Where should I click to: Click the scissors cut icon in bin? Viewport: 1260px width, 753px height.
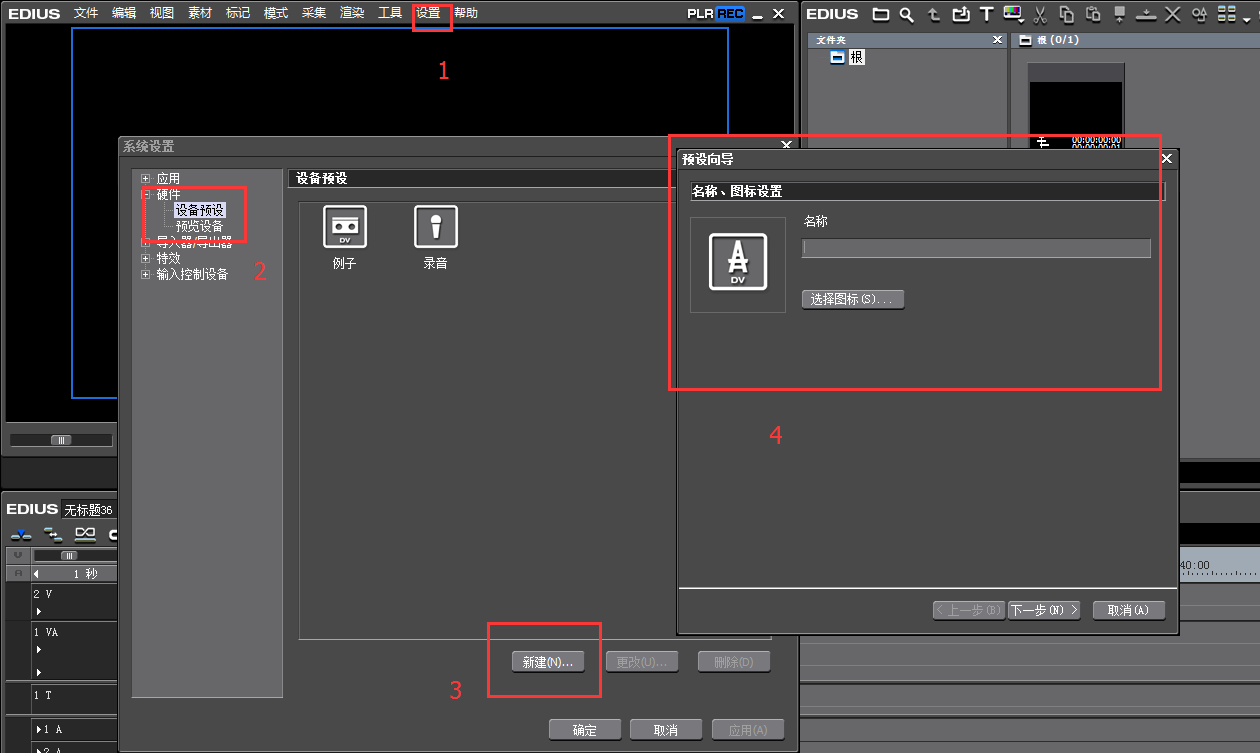click(x=1040, y=14)
